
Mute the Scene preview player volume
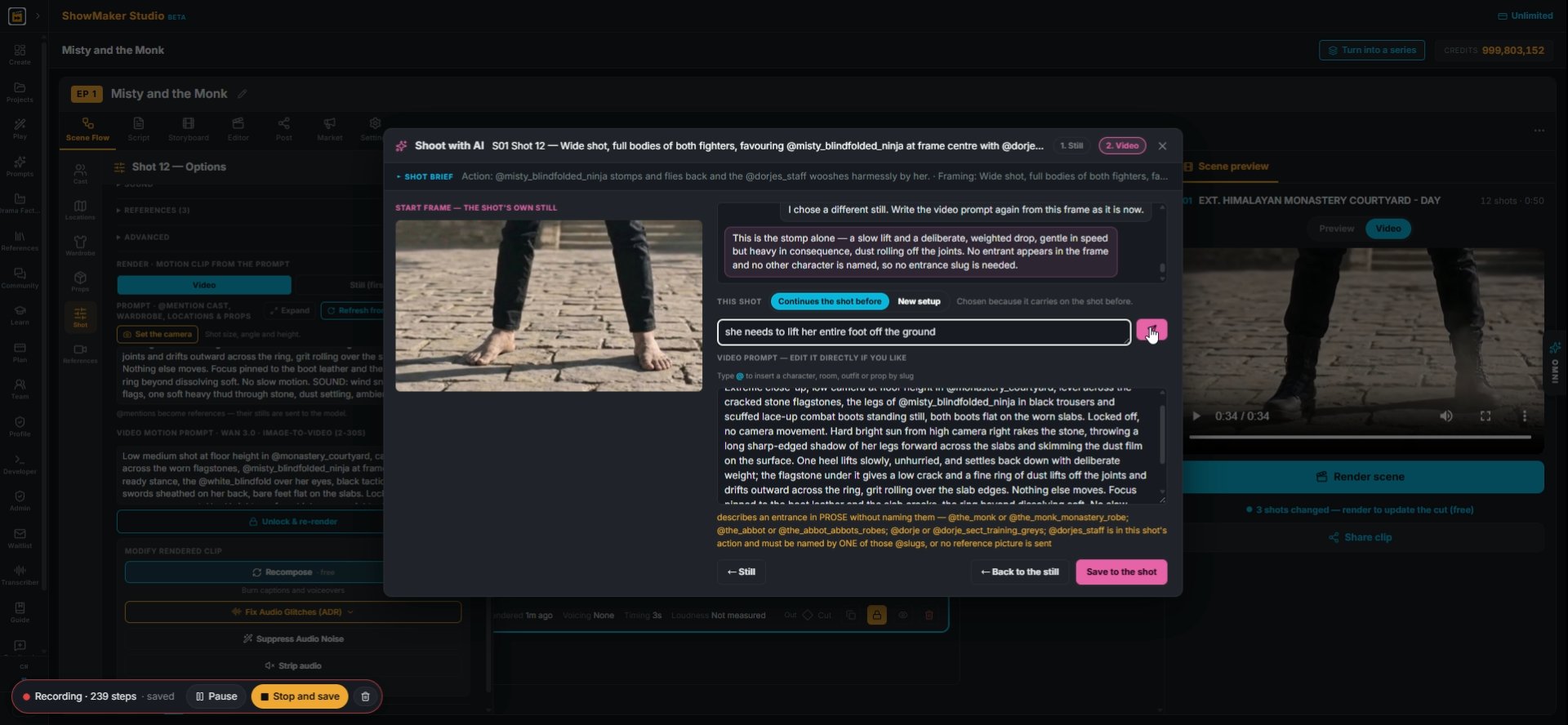coord(1446,416)
